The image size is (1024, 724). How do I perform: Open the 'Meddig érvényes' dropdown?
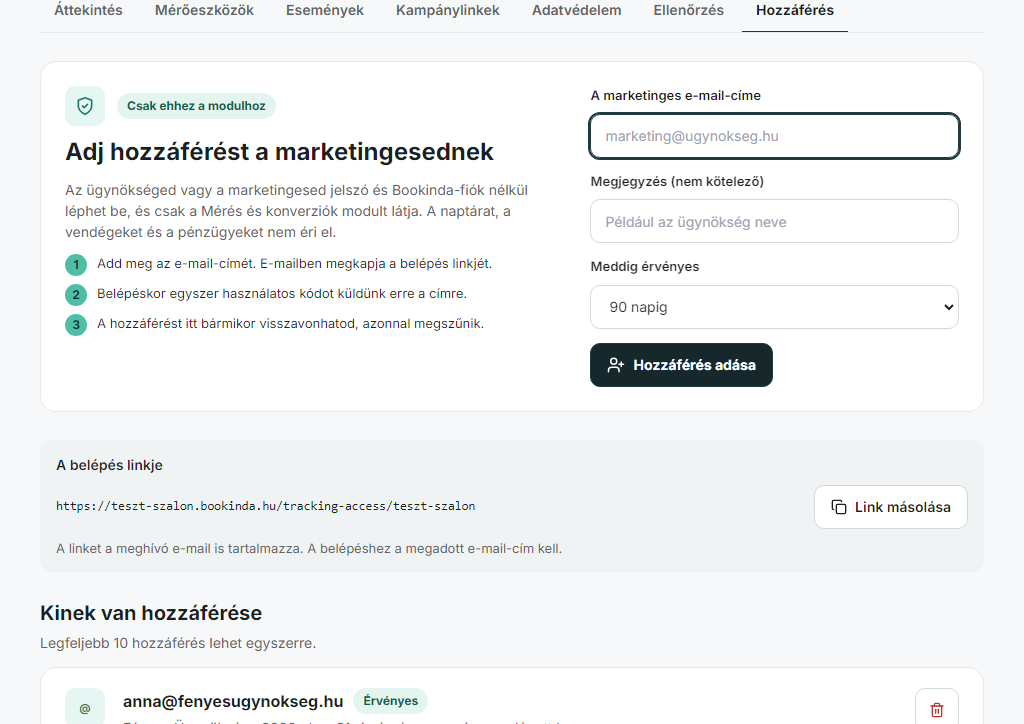774,307
